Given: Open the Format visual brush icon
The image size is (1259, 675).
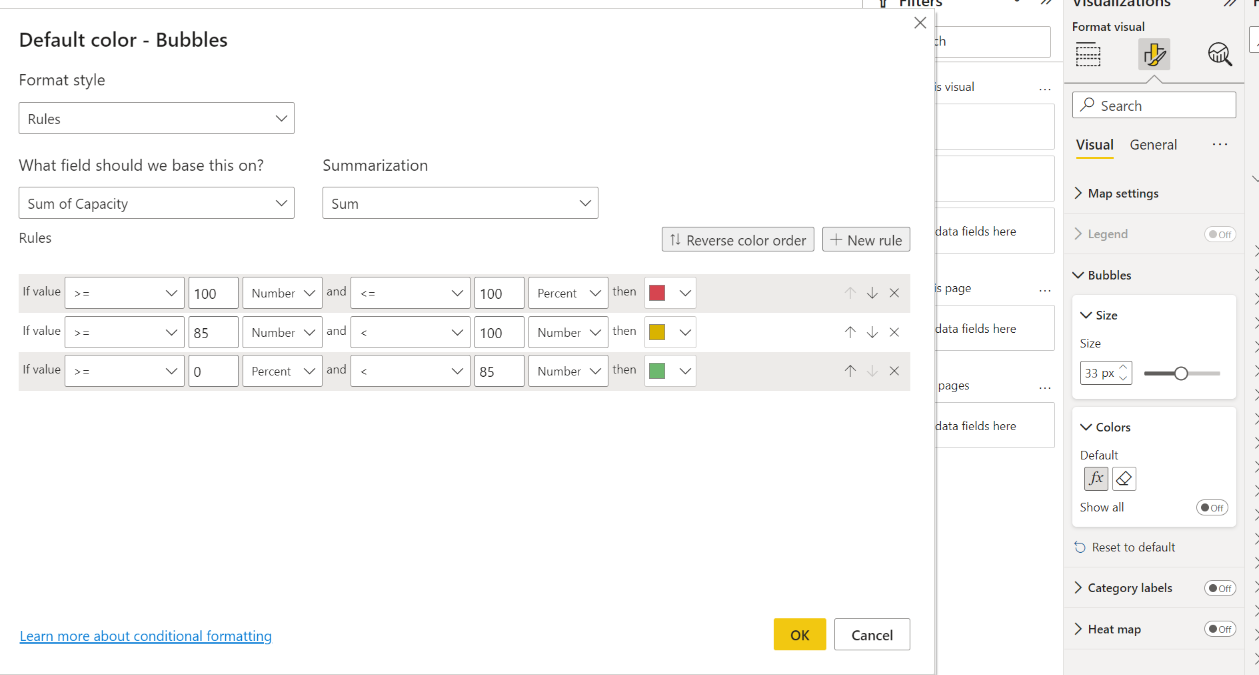Looking at the screenshot, I should (1154, 54).
